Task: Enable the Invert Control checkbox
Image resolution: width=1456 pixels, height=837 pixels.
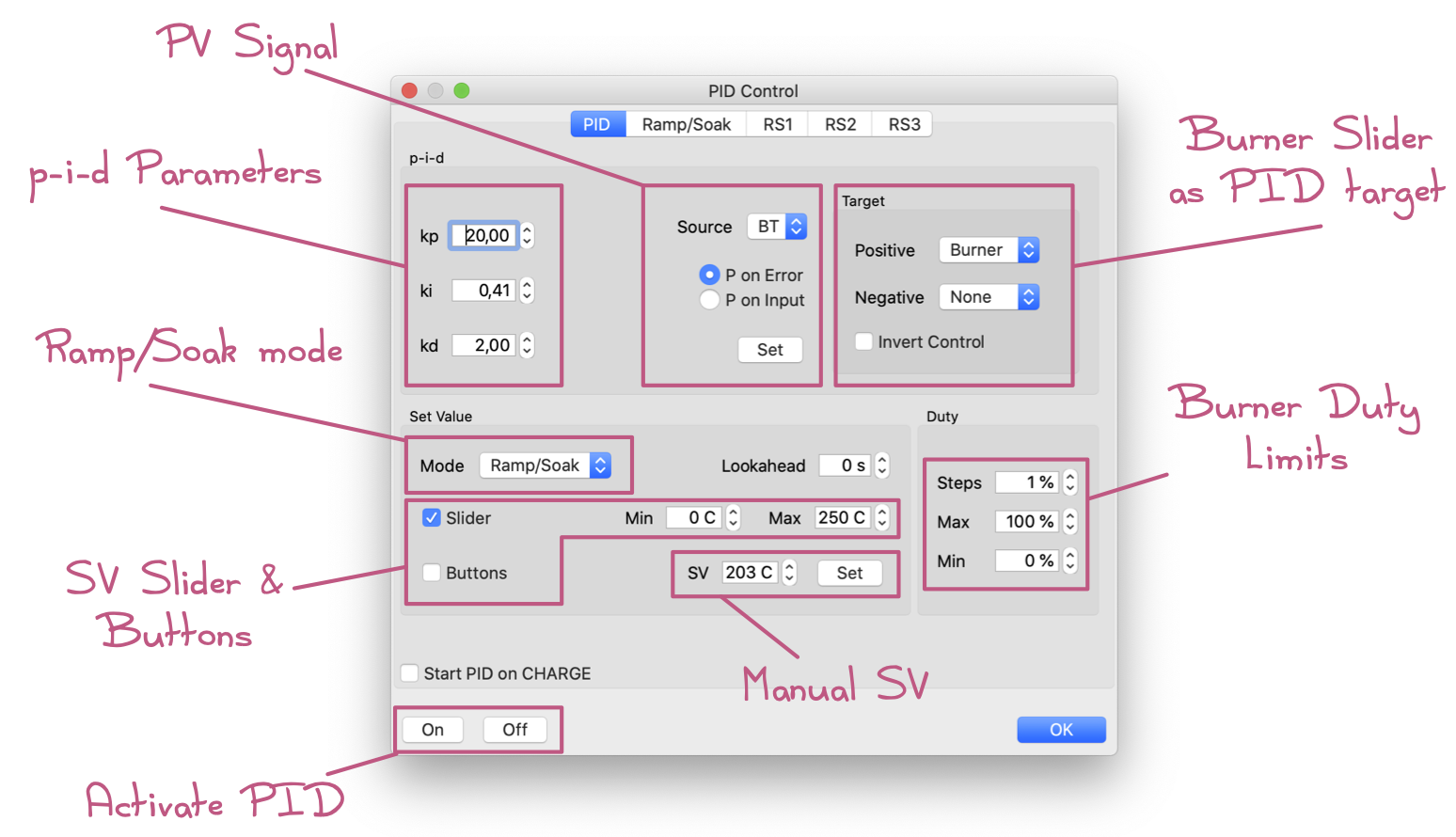Action: coord(863,341)
